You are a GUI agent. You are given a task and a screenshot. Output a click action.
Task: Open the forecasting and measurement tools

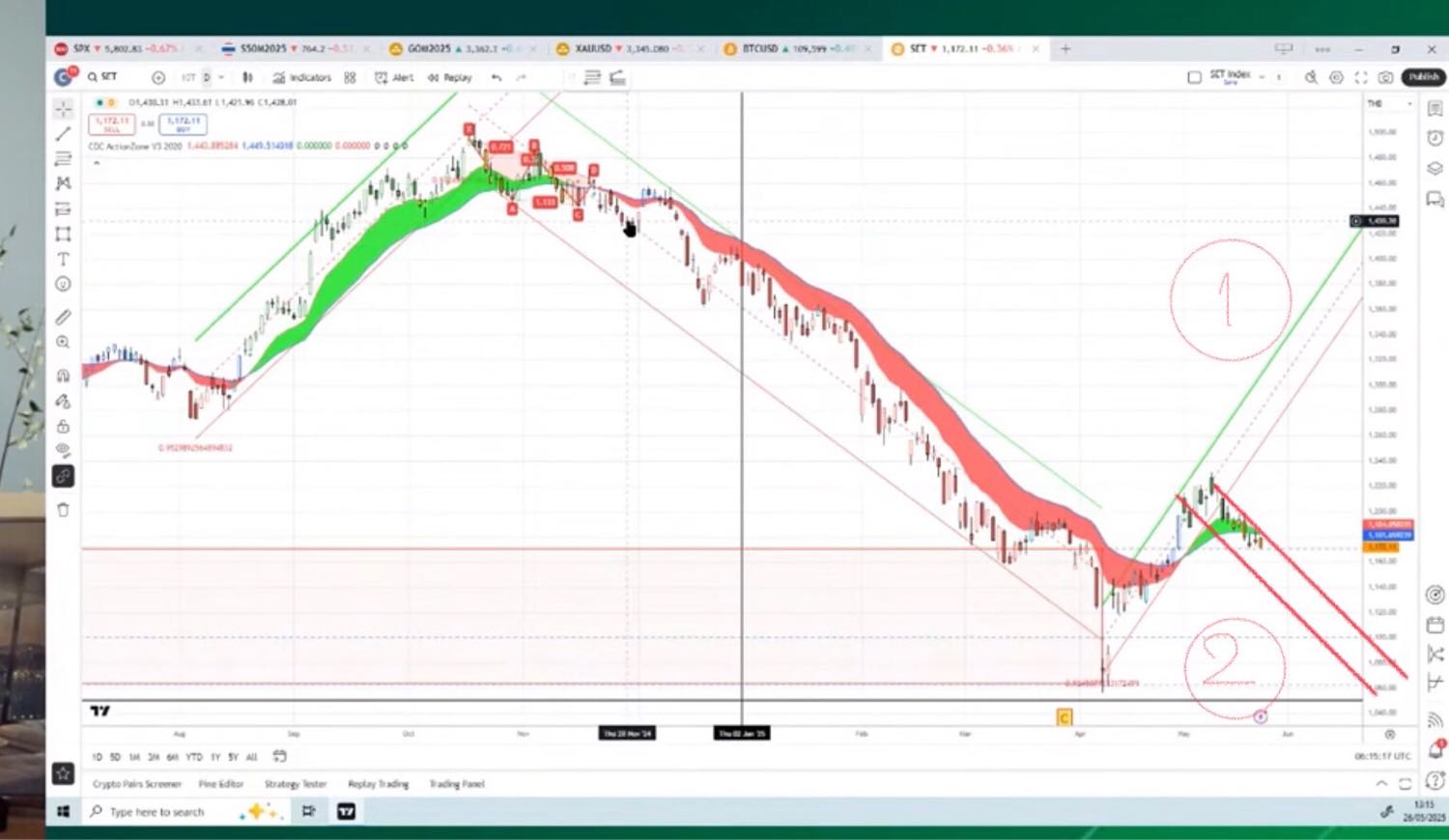click(63, 209)
